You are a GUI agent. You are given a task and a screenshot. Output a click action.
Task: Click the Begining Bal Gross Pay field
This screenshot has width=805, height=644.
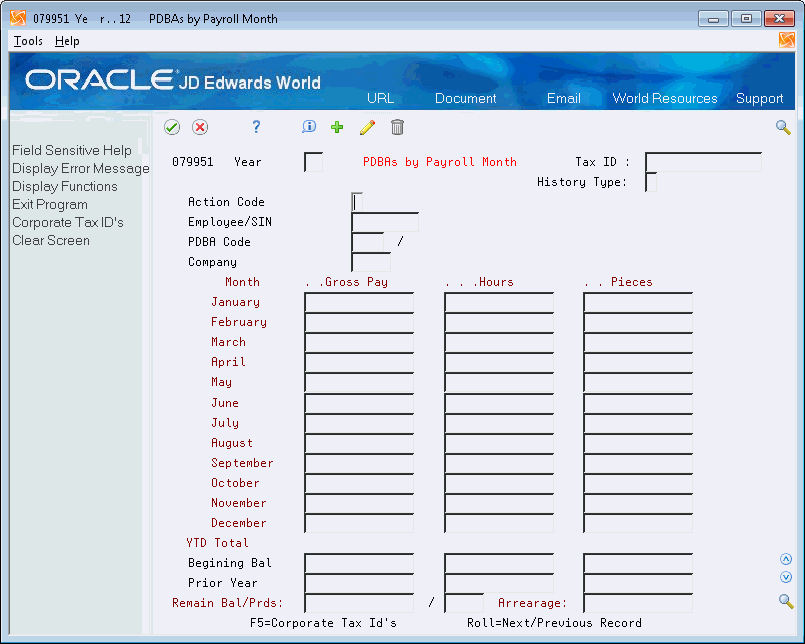click(x=359, y=563)
